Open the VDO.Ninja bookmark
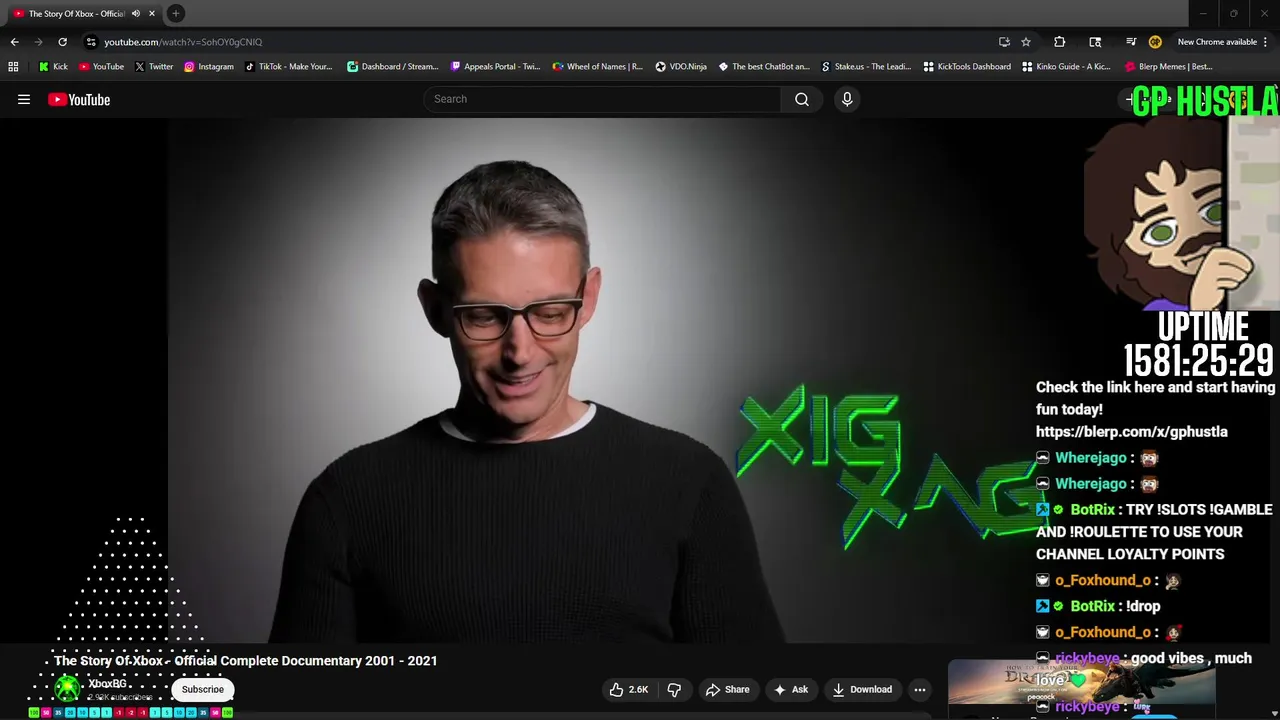The height and width of the screenshot is (720, 1280). pyautogui.click(x=681, y=67)
